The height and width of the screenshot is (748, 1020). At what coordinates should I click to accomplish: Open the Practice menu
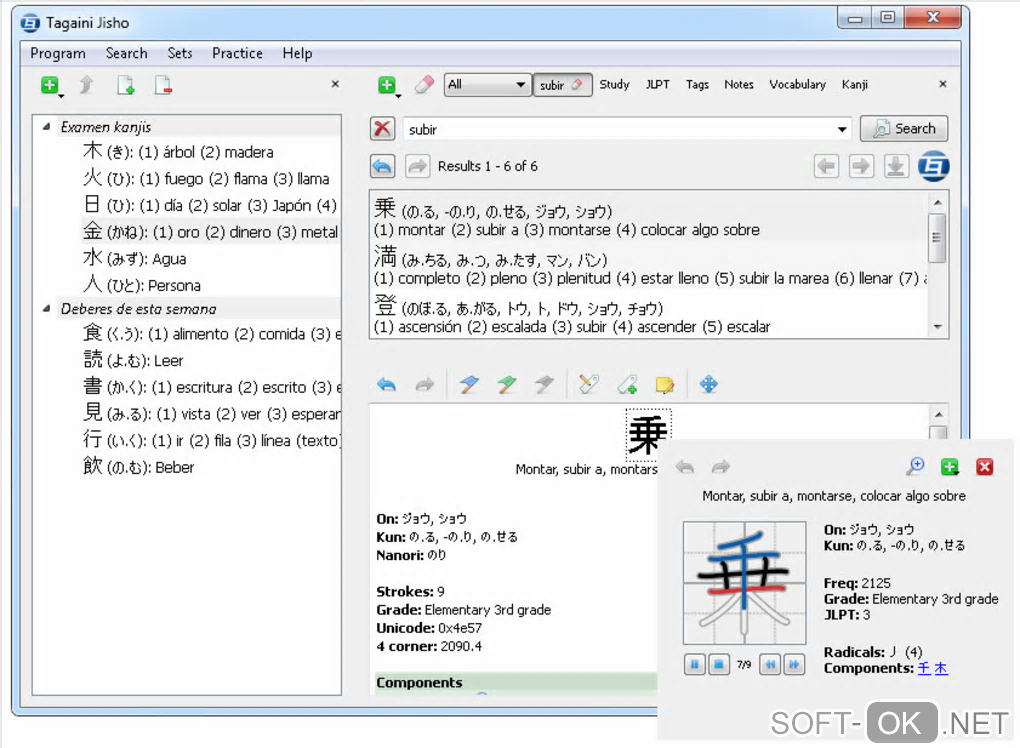click(x=237, y=53)
